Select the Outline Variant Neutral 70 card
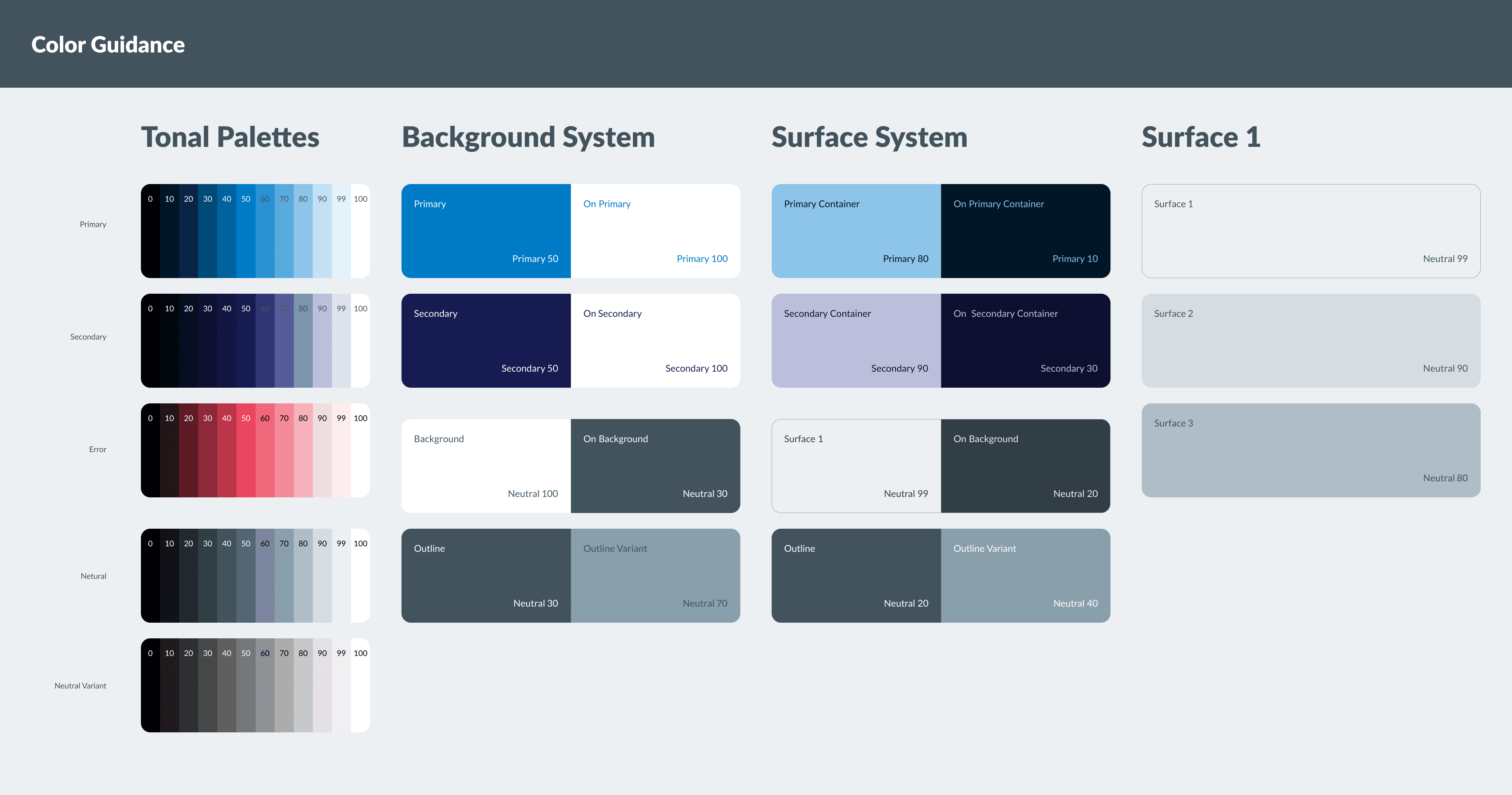 (x=655, y=575)
